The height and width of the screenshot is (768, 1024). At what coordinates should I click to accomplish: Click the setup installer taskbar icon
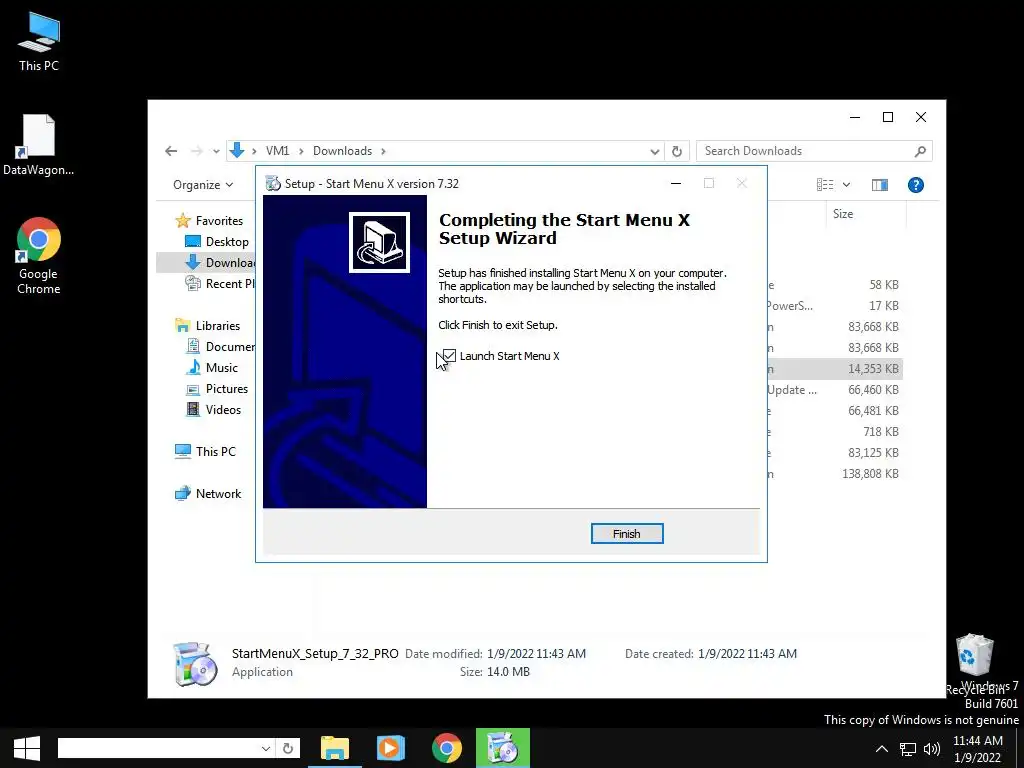click(503, 748)
